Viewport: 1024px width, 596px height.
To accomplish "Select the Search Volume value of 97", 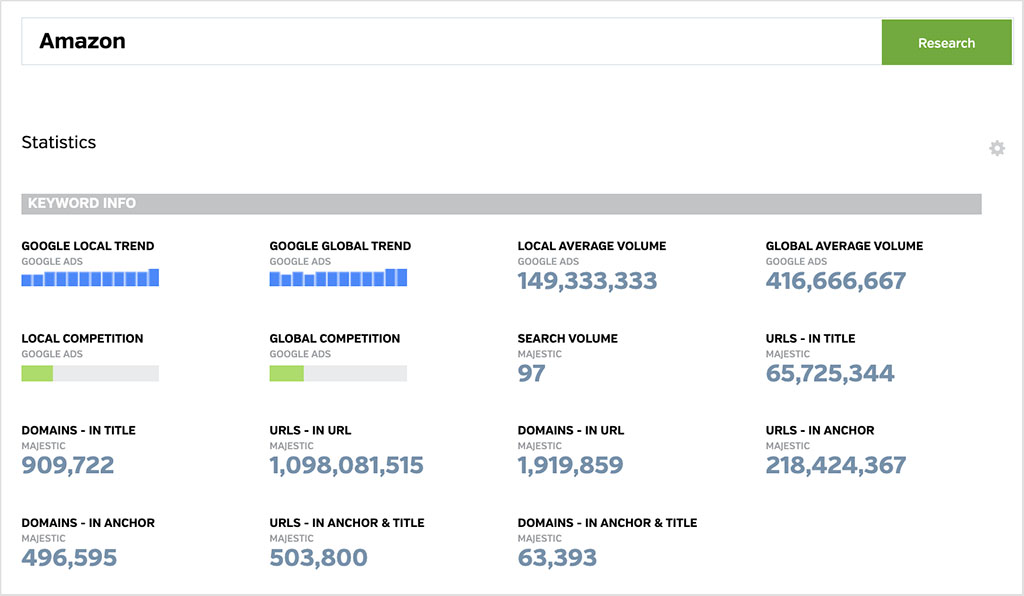I will click(x=532, y=372).
